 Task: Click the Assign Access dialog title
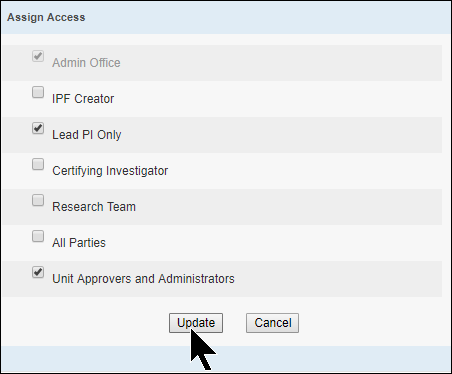click(46, 17)
